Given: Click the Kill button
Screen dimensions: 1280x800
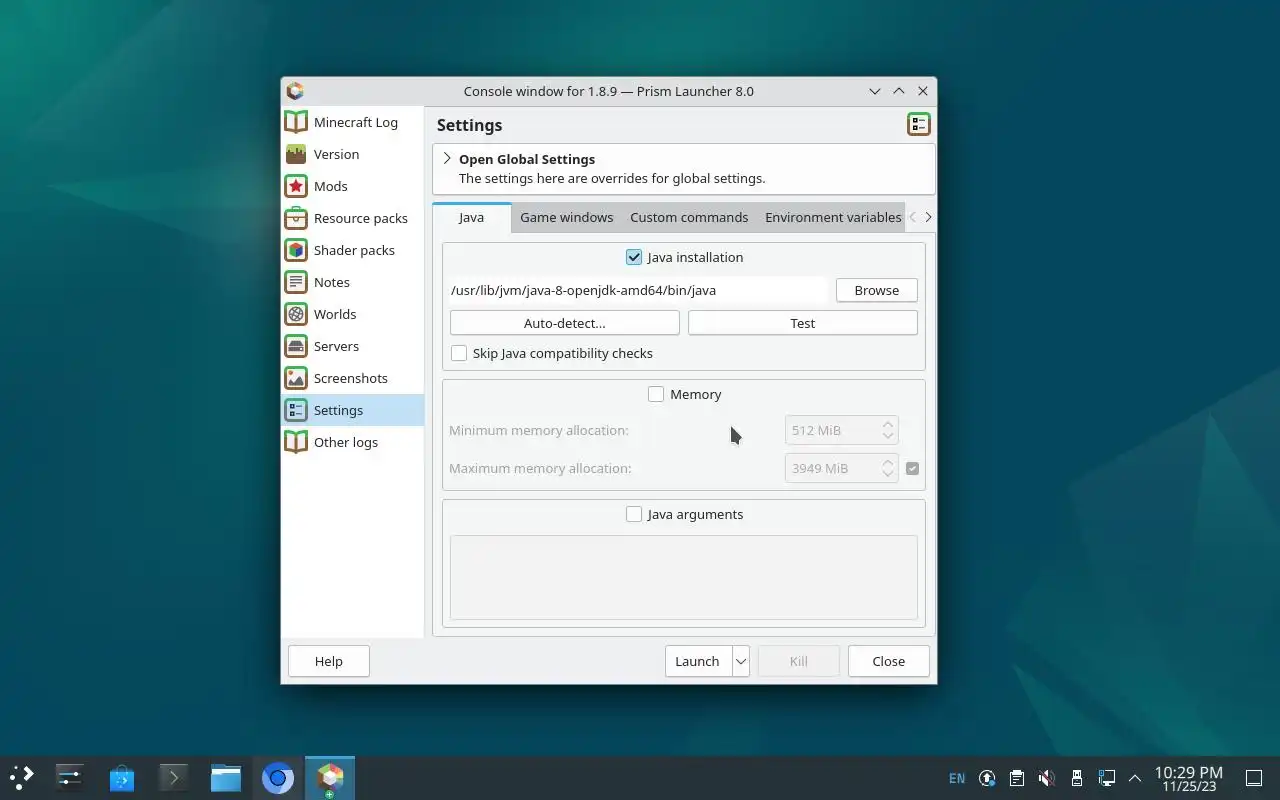Looking at the screenshot, I should pos(799,661).
